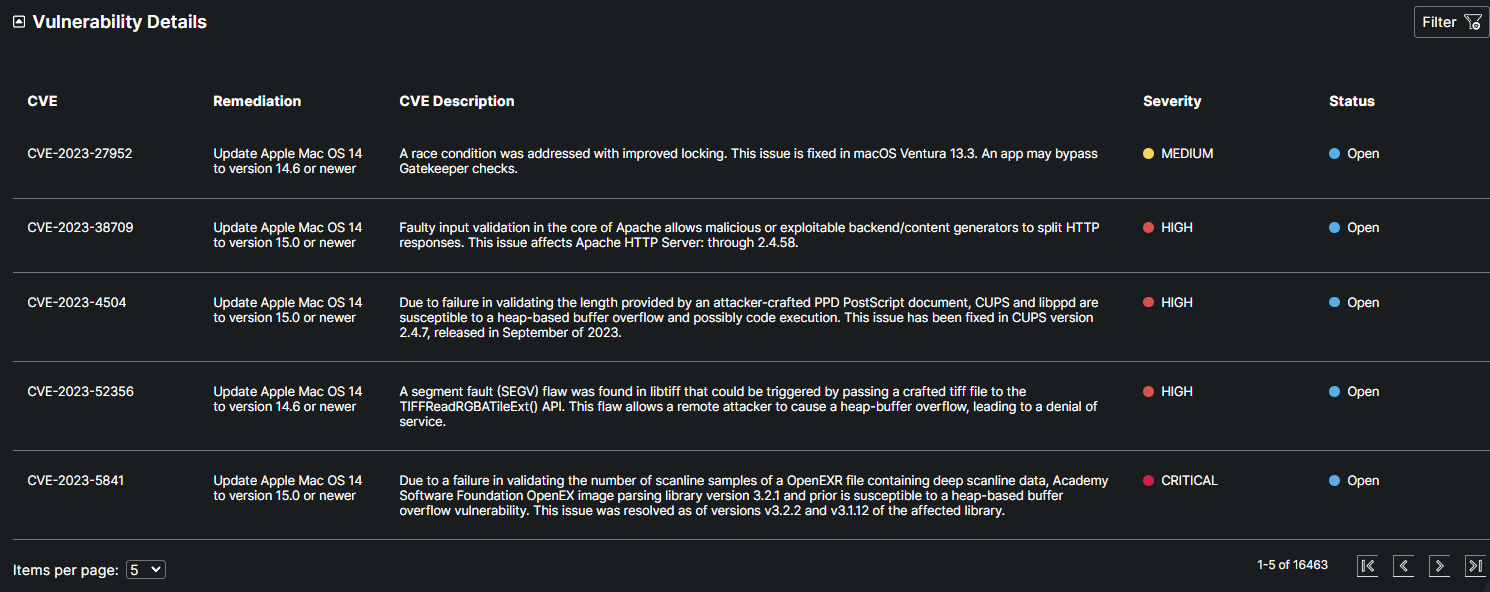
Task: Go to first page icon
Action: pos(1368,566)
